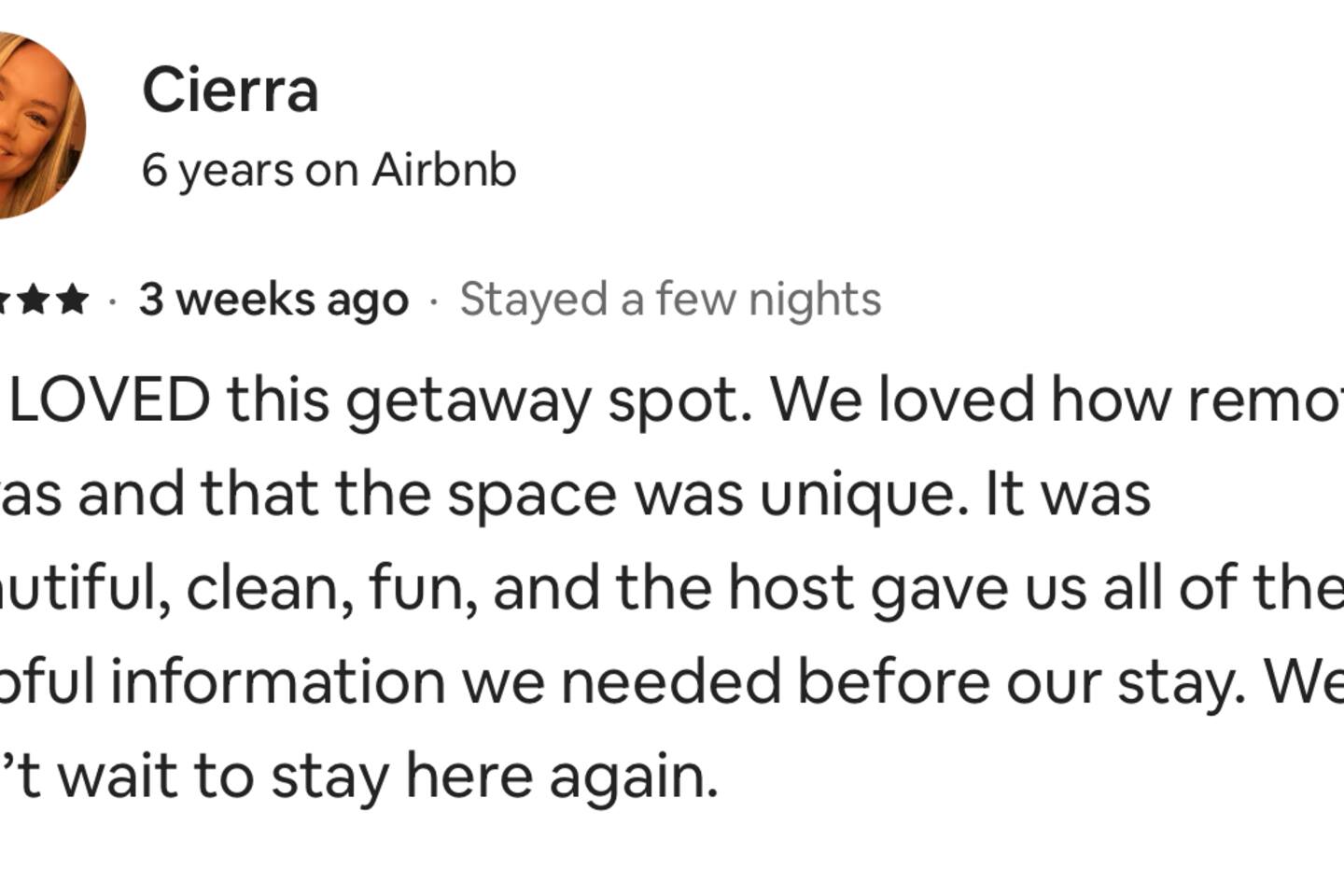
Task: Select the "3 weeks ago" review date
Action: coord(273,301)
